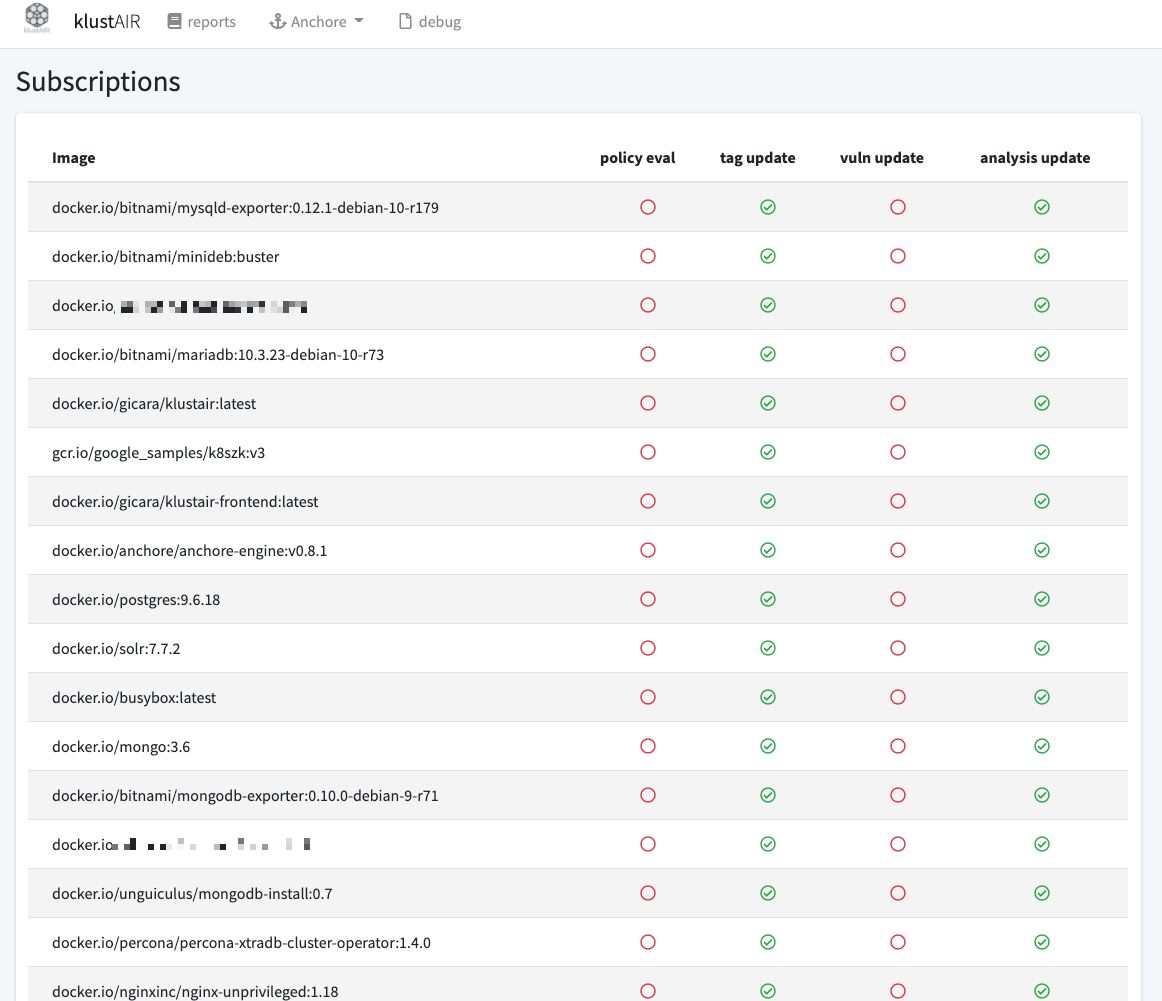Click tag update check for anchore-engine:v0.8.1
This screenshot has height=1001, width=1162.
768,550
